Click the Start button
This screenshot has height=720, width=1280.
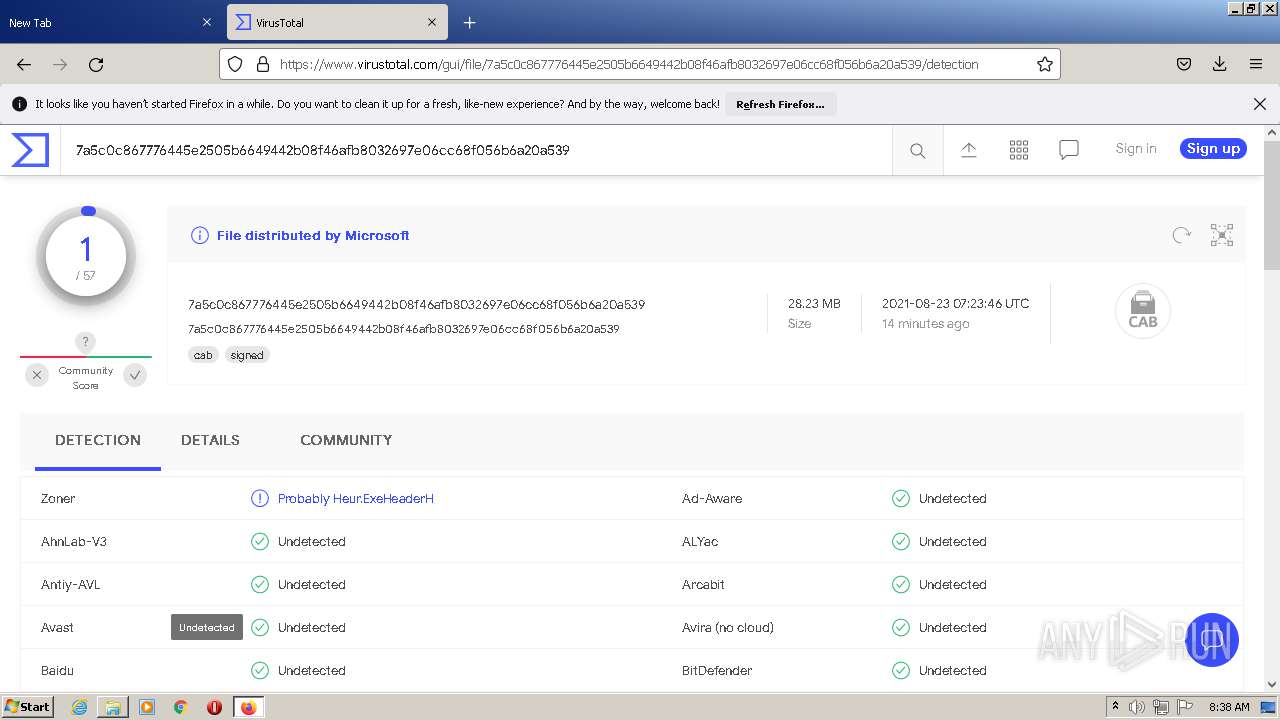pos(28,707)
